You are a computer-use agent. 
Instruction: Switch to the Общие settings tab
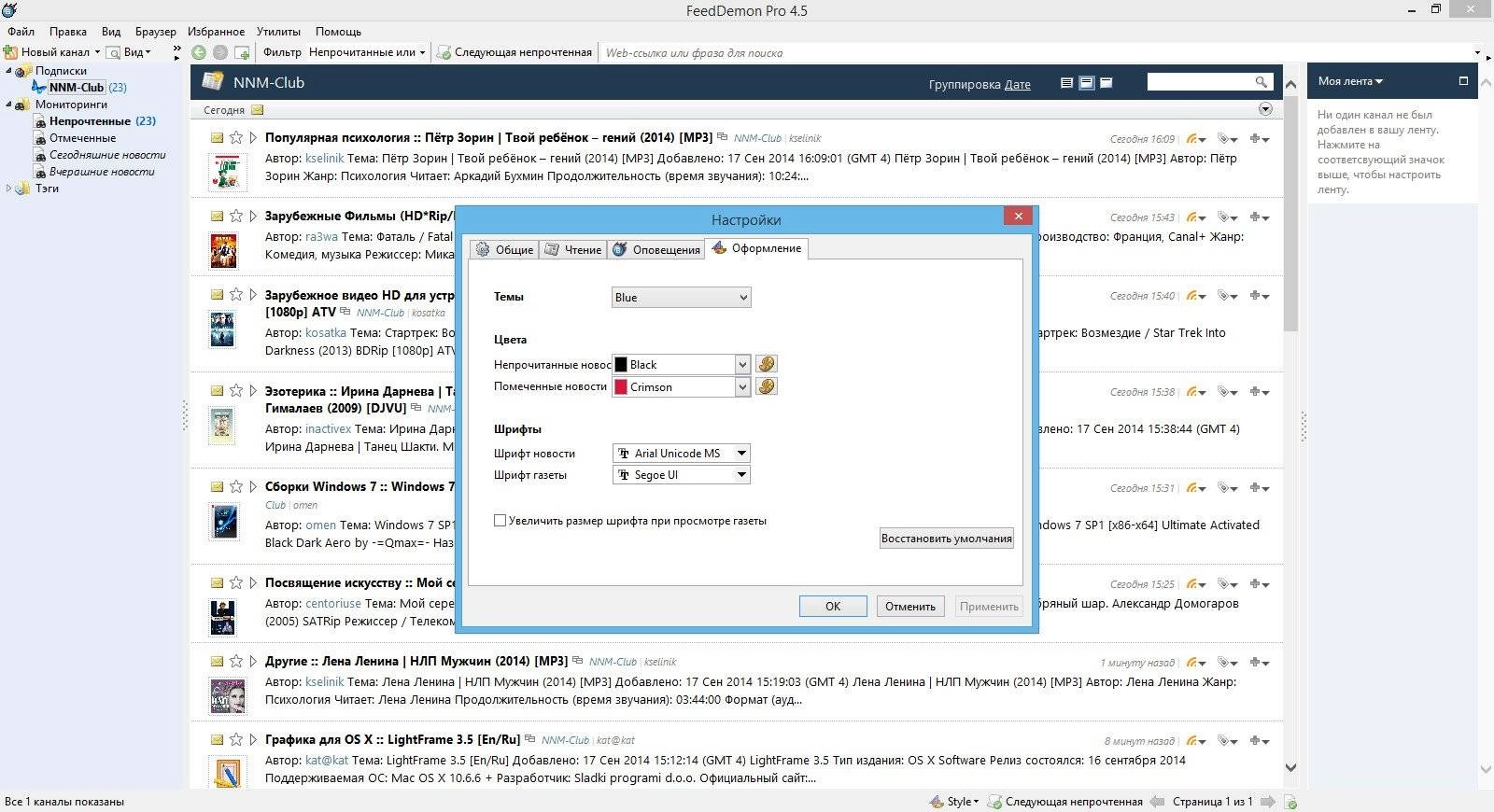click(x=504, y=249)
